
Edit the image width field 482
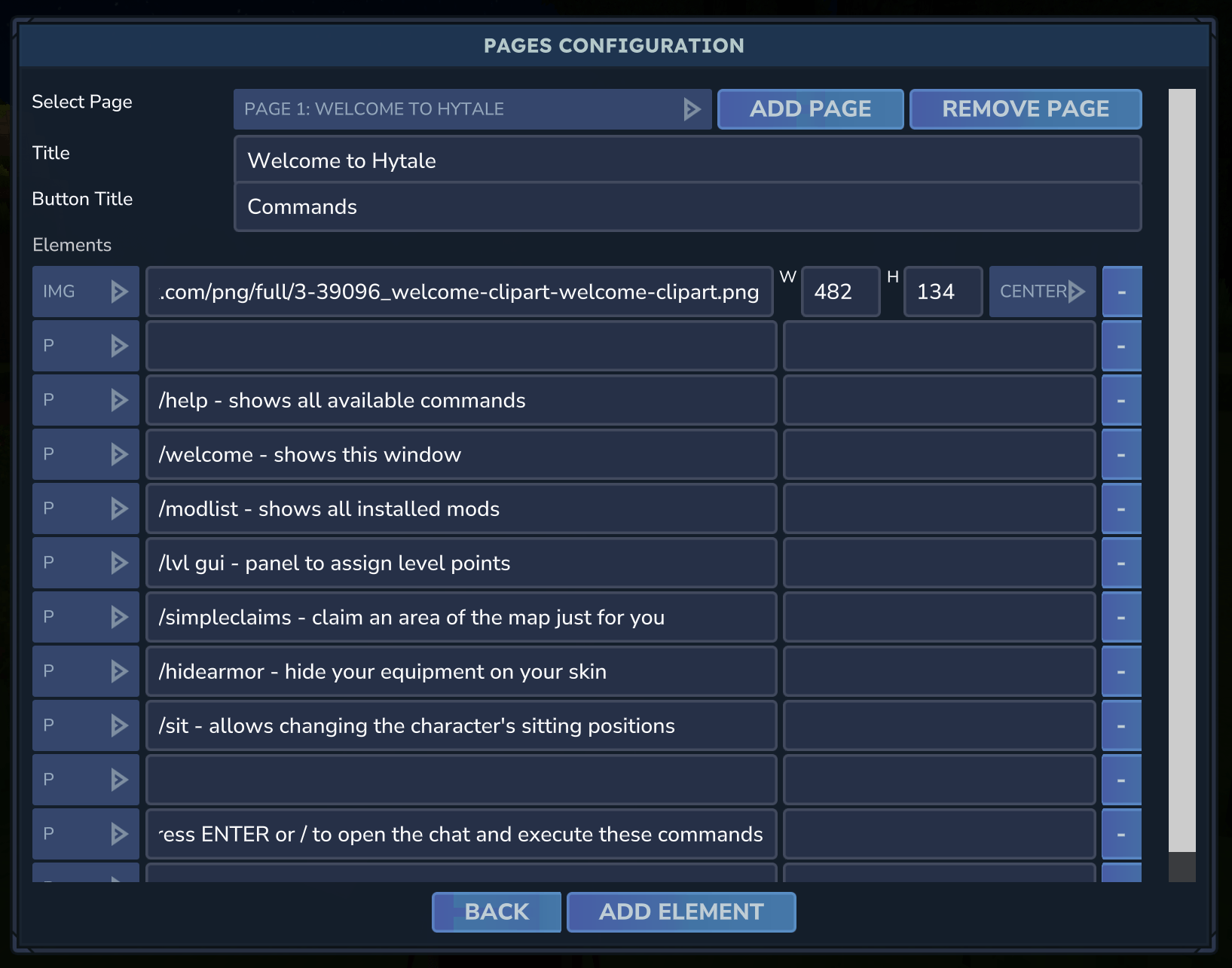840,292
